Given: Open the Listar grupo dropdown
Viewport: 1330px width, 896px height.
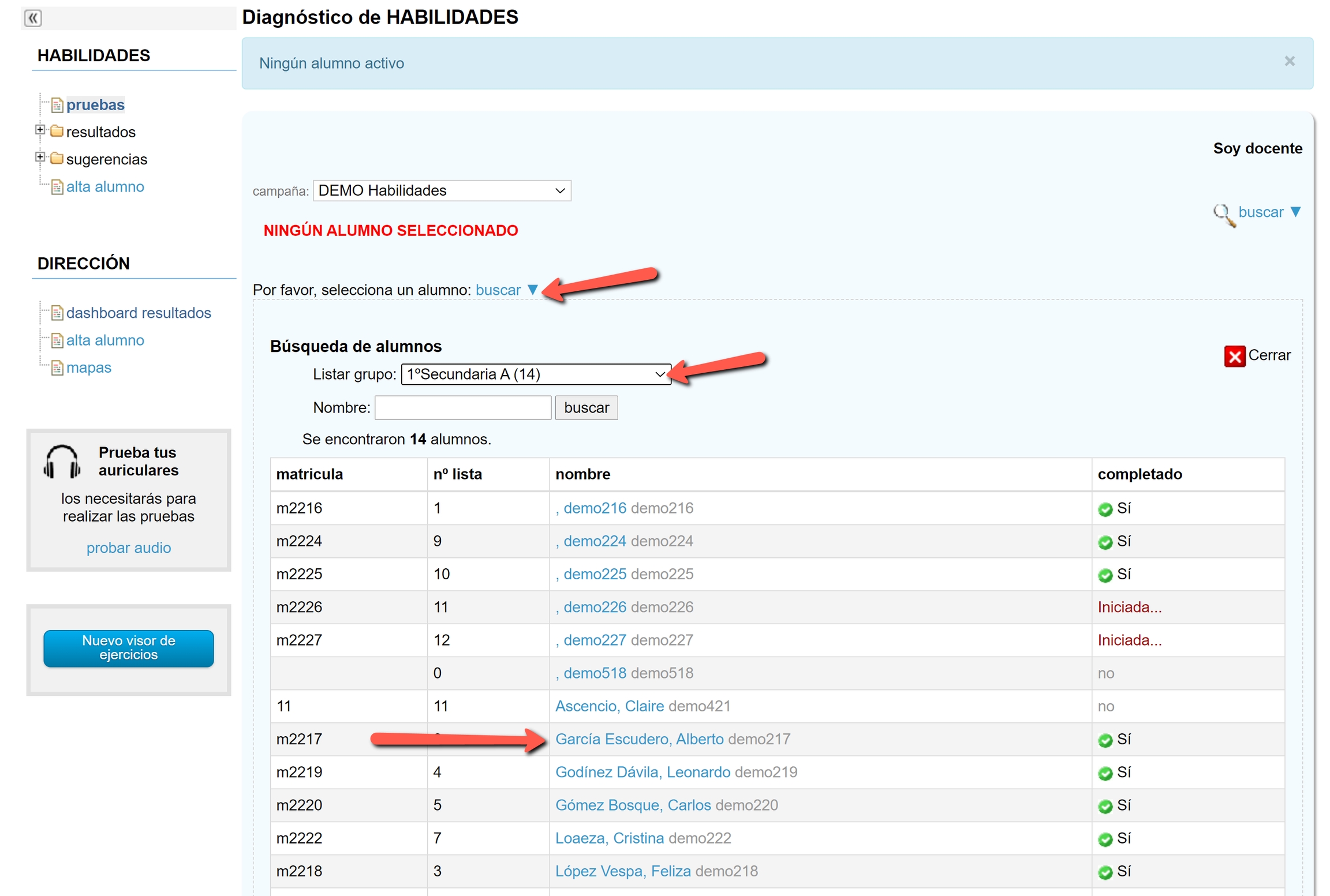Looking at the screenshot, I should [535, 374].
